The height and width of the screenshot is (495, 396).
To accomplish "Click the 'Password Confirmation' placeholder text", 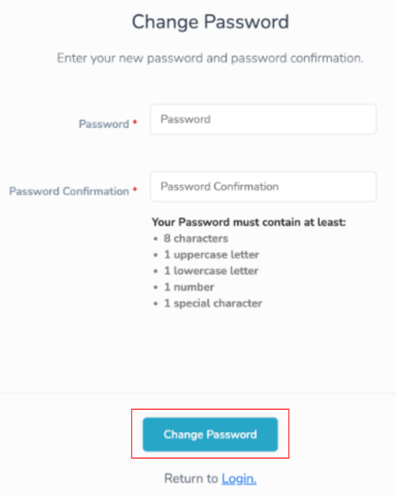I will [x=220, y=187].
